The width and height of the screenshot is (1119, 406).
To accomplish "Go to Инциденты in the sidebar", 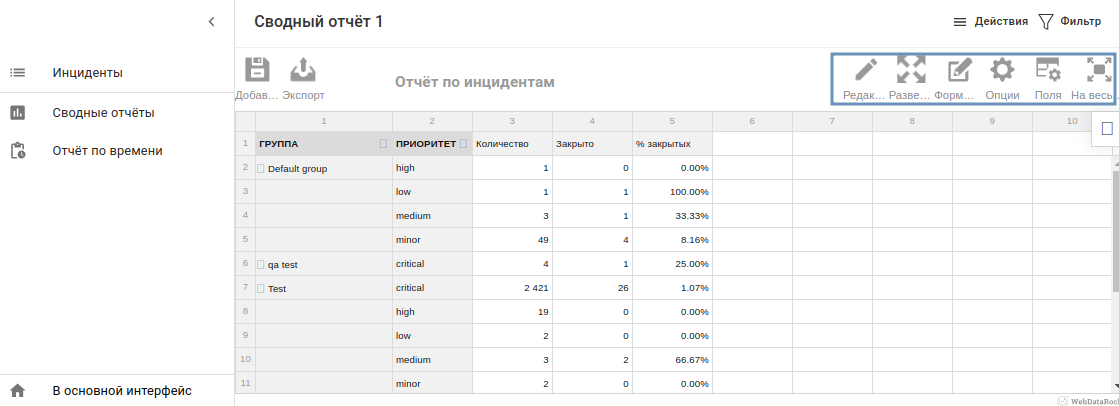I will pyautogui.click(x=88, y=73).
